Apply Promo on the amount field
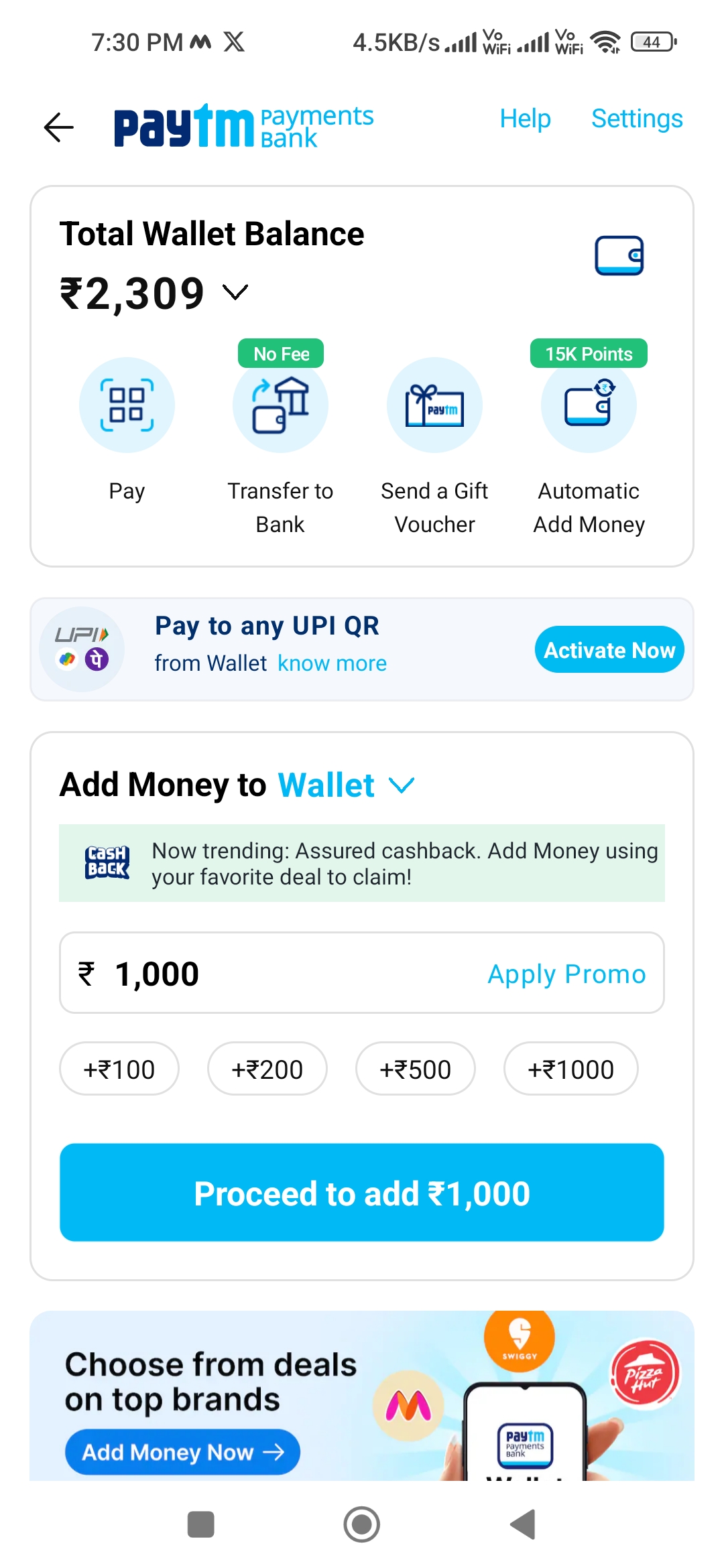This screenshot has height=1568, width=724. click(x=565, y=974)
